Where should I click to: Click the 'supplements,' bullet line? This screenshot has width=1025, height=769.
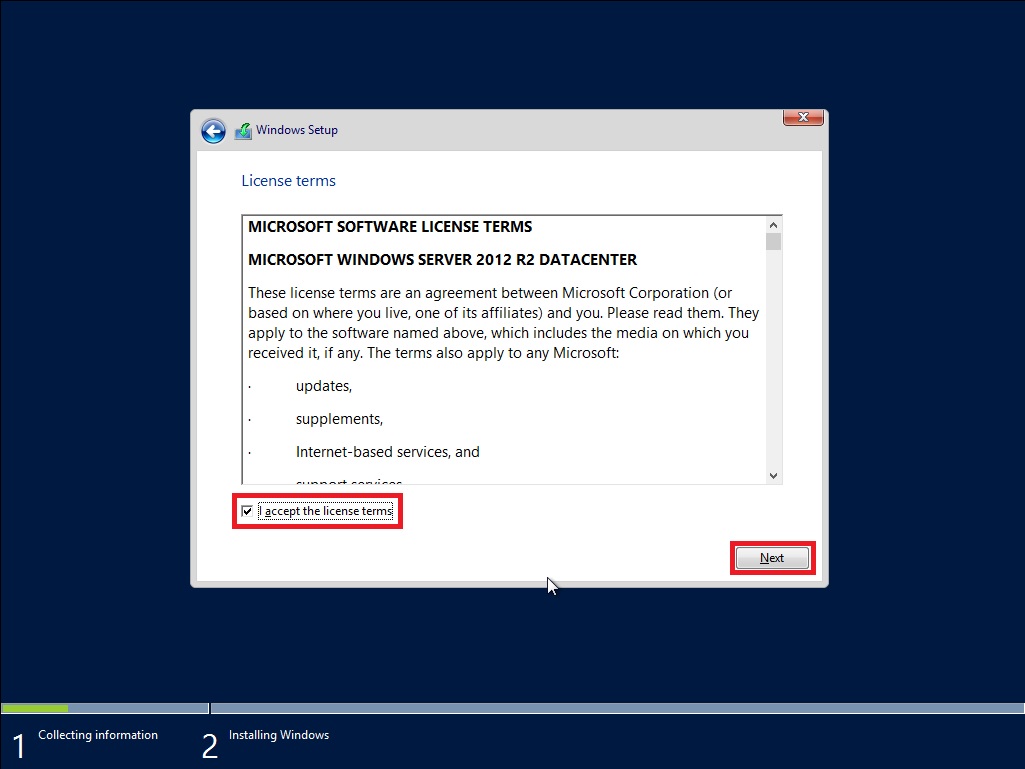point(339,419)
